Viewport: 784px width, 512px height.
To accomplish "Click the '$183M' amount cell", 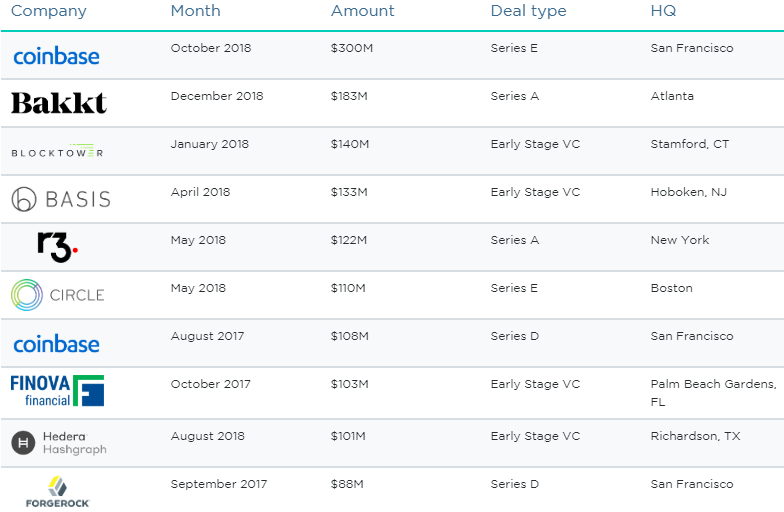I will click(349, 96).
